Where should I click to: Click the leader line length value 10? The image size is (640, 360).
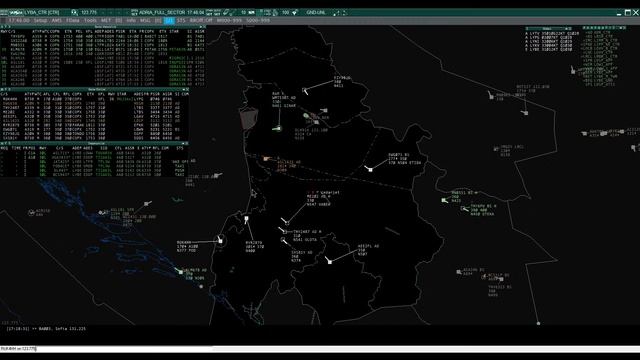tap(243, 13)
